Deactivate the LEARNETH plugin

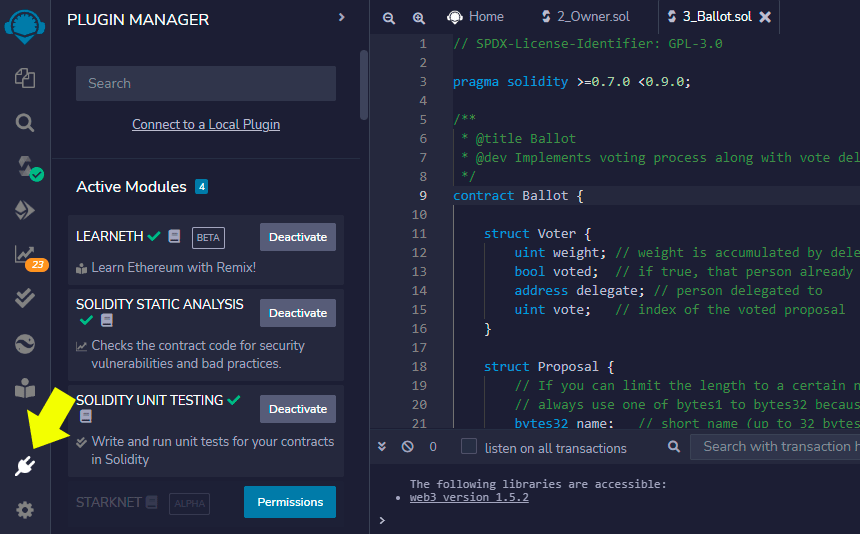coord(298,237)
